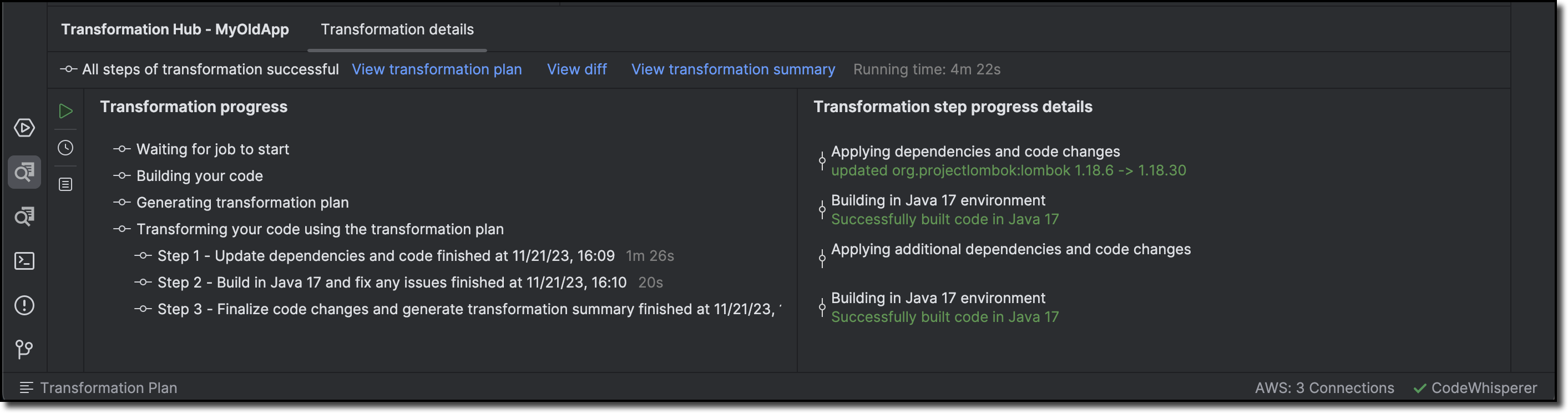Open the View transformation plan link
The width and height of the screenshot is (1568, 413).
pos(437,69)
